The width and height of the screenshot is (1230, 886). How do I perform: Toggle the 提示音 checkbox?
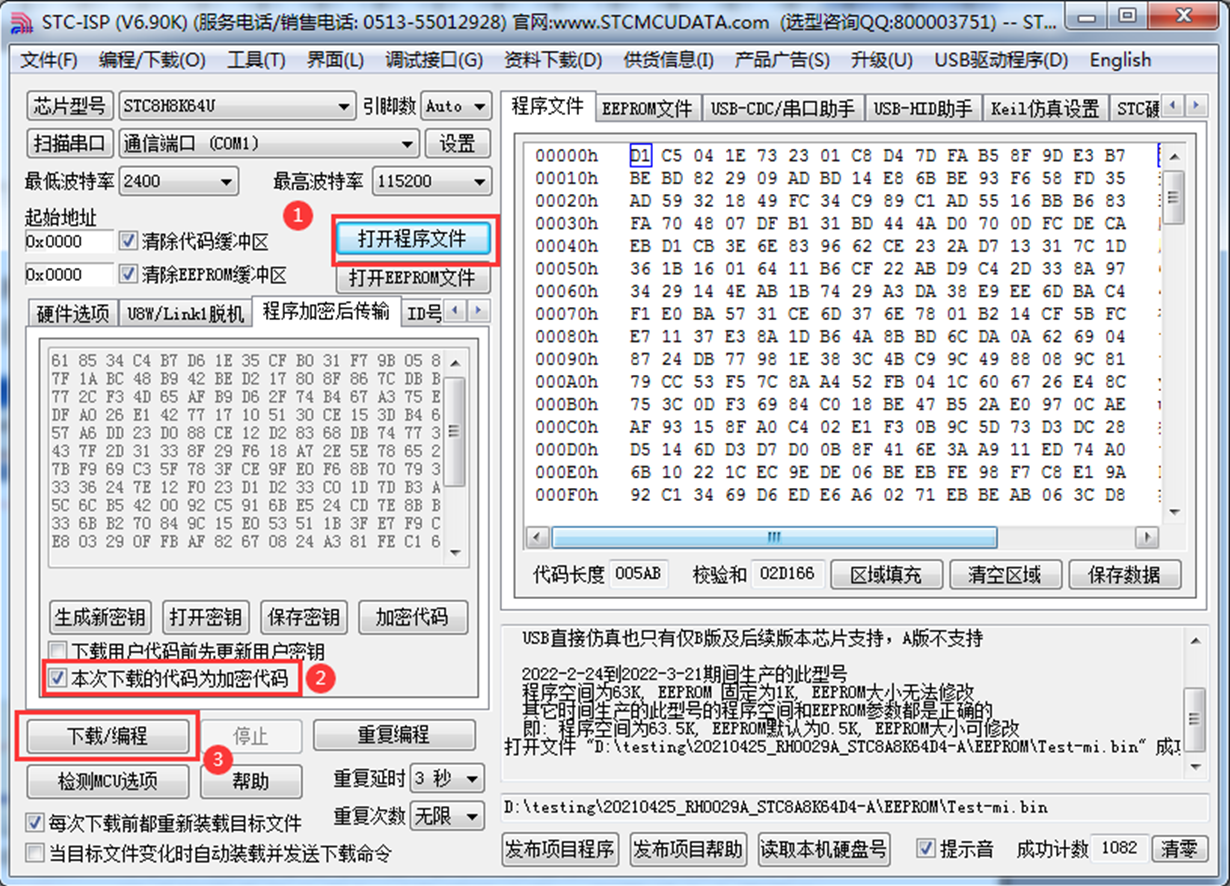coord(926,848)
